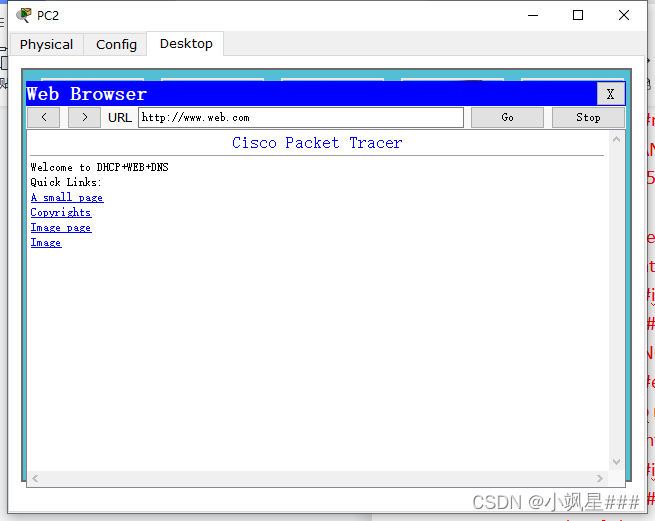This screenshot has height=521, width=655.
Task: Click the 'Cisco Packet Tracer' page heading
Action: point(317,143)
